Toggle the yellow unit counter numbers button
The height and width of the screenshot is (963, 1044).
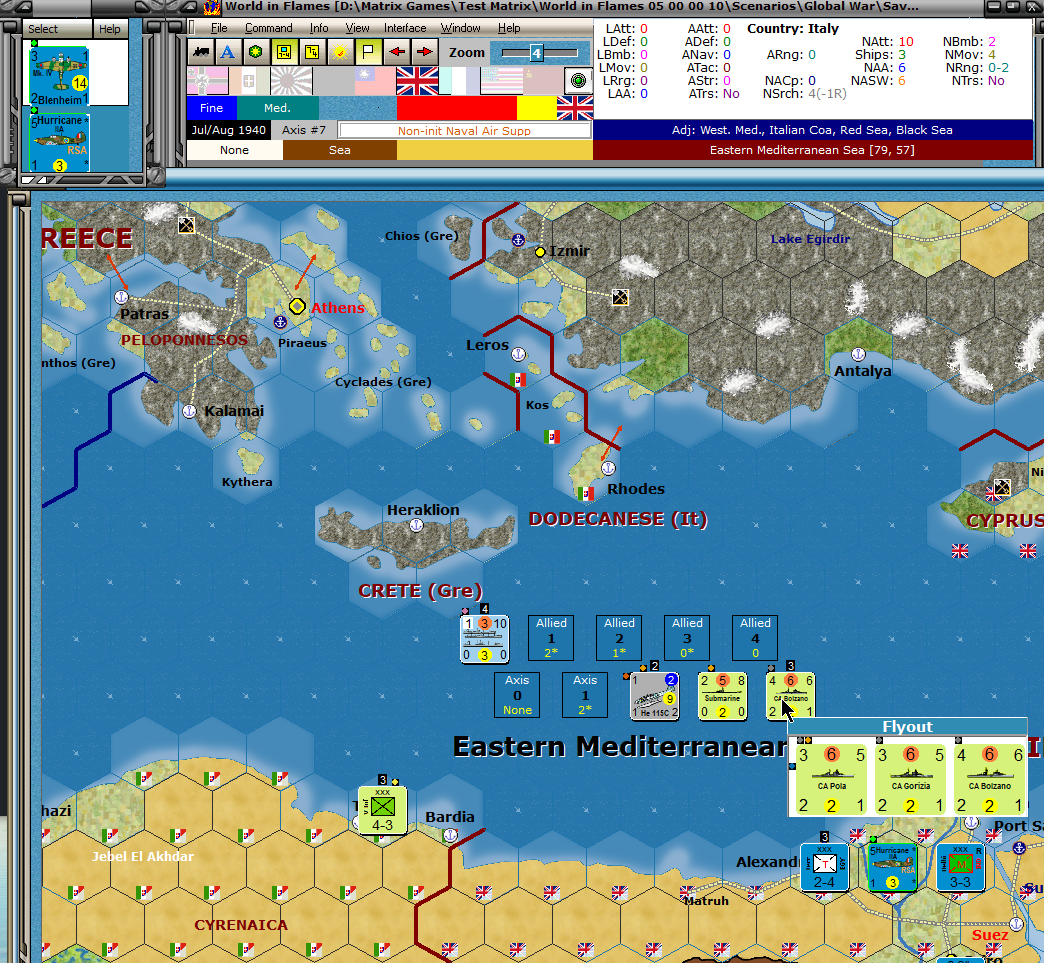[312, 53]
